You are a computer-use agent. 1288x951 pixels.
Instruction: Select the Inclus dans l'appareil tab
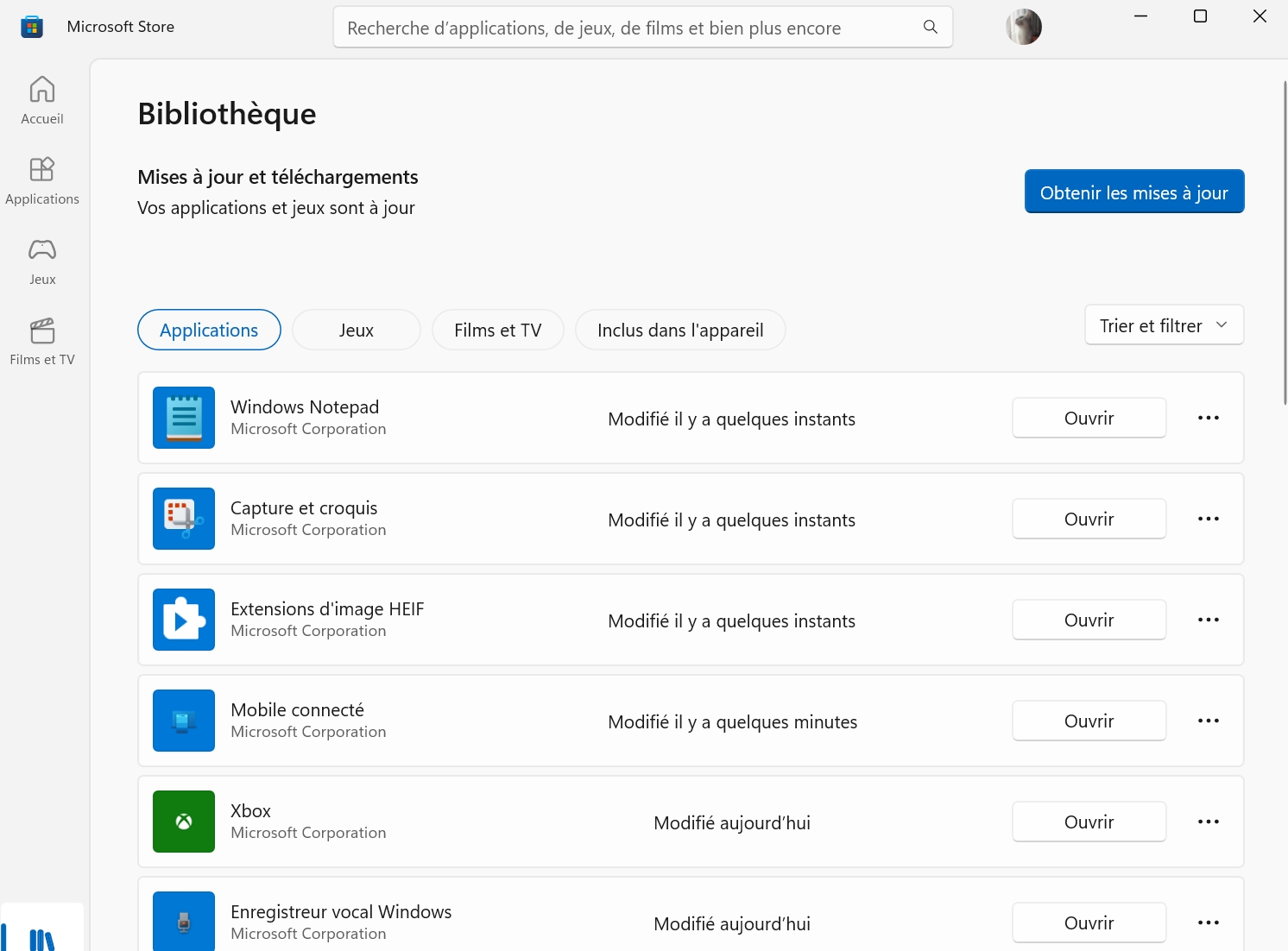(x=679, y=331)
